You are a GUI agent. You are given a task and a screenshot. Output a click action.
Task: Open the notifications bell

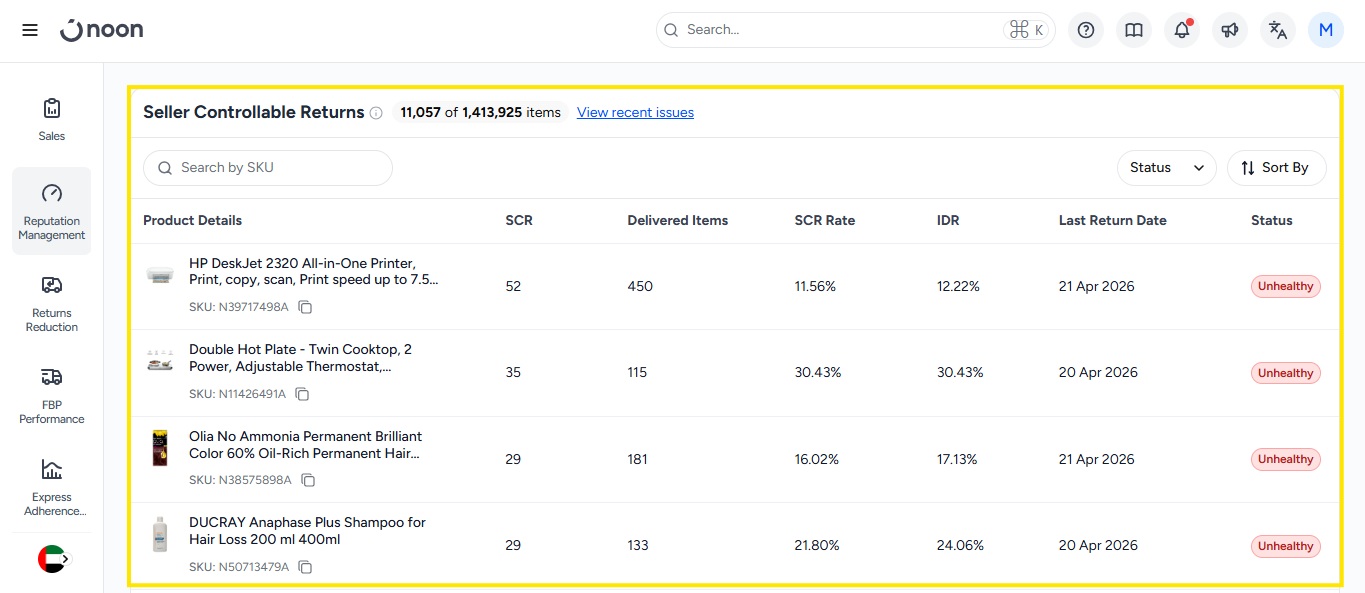[x=1182, y=30]
